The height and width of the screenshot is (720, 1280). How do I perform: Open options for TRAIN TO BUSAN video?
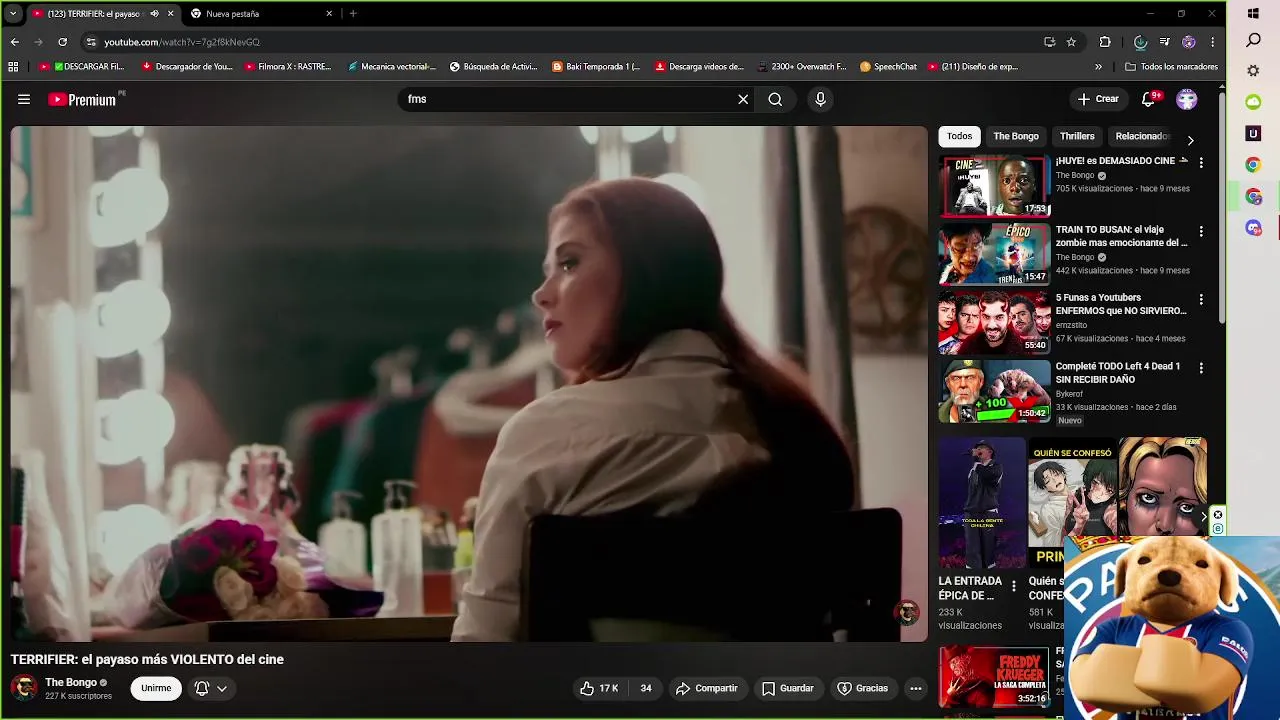pos(1201,231)
